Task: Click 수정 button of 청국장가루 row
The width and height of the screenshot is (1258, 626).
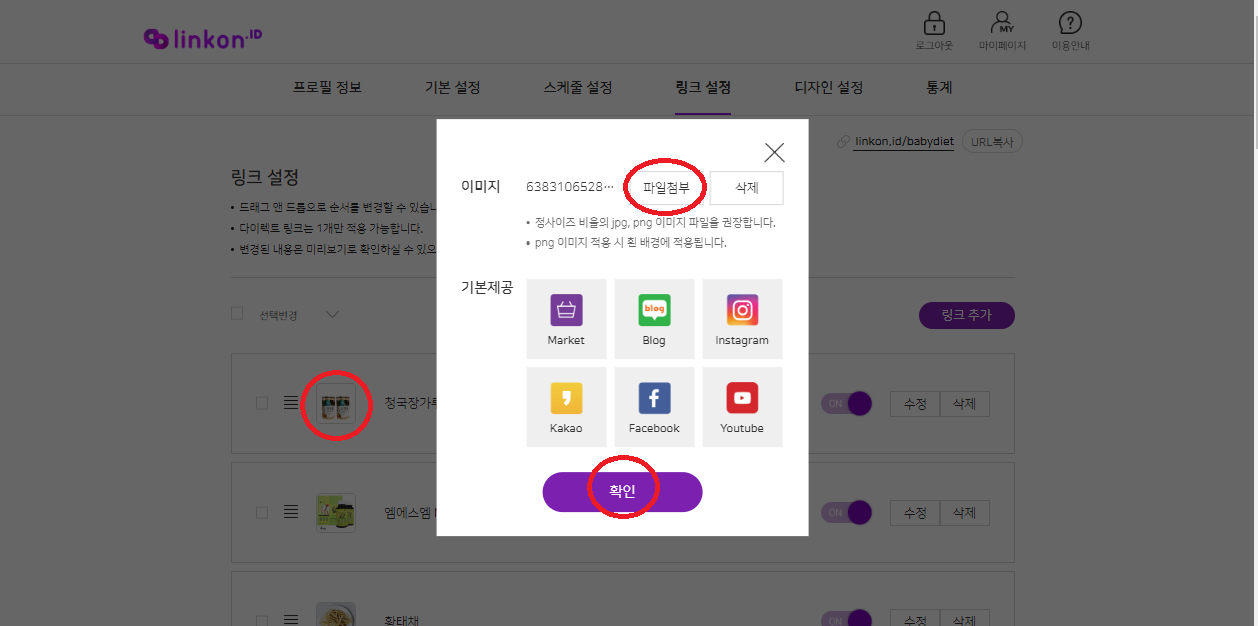Action: pos(915,403)
